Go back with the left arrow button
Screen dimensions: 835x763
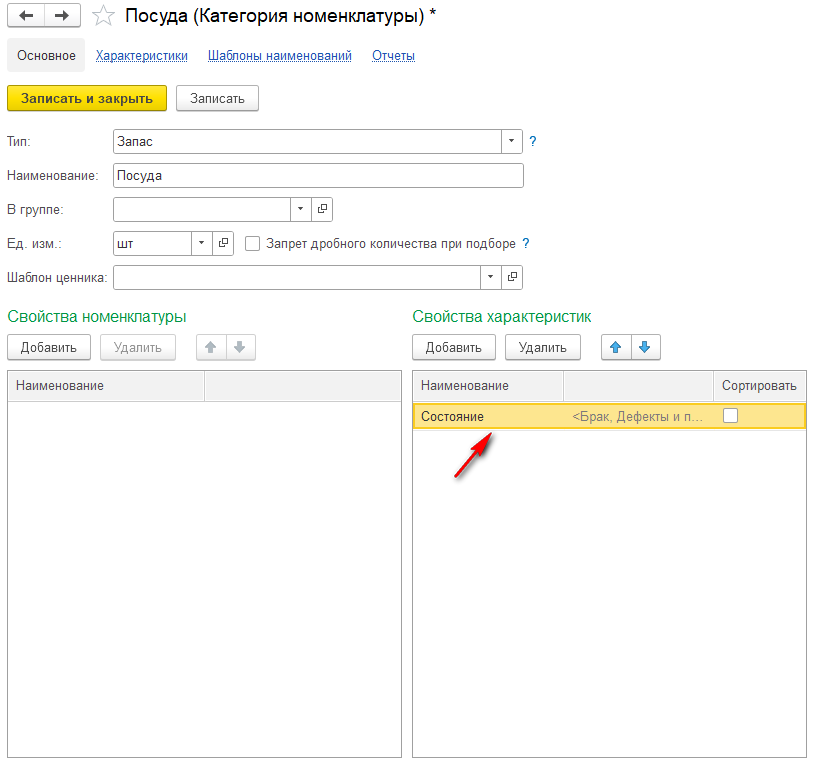point(26,15)
